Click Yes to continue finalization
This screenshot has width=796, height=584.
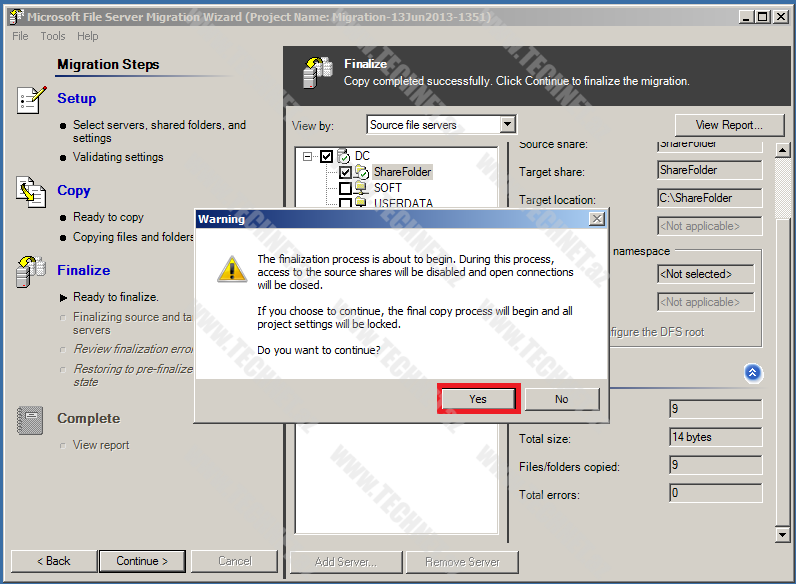[478, 399]
